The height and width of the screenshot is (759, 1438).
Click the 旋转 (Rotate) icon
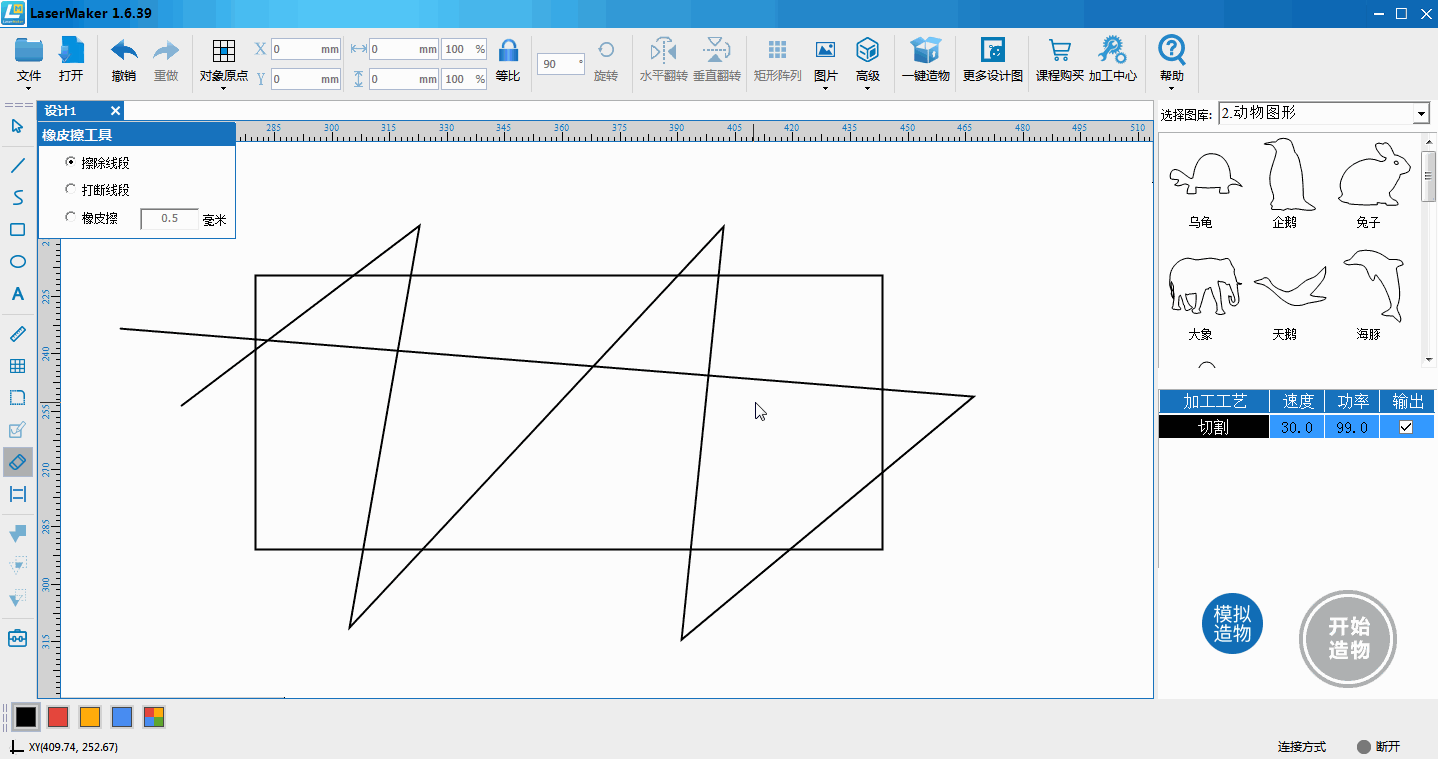point(606,50)
